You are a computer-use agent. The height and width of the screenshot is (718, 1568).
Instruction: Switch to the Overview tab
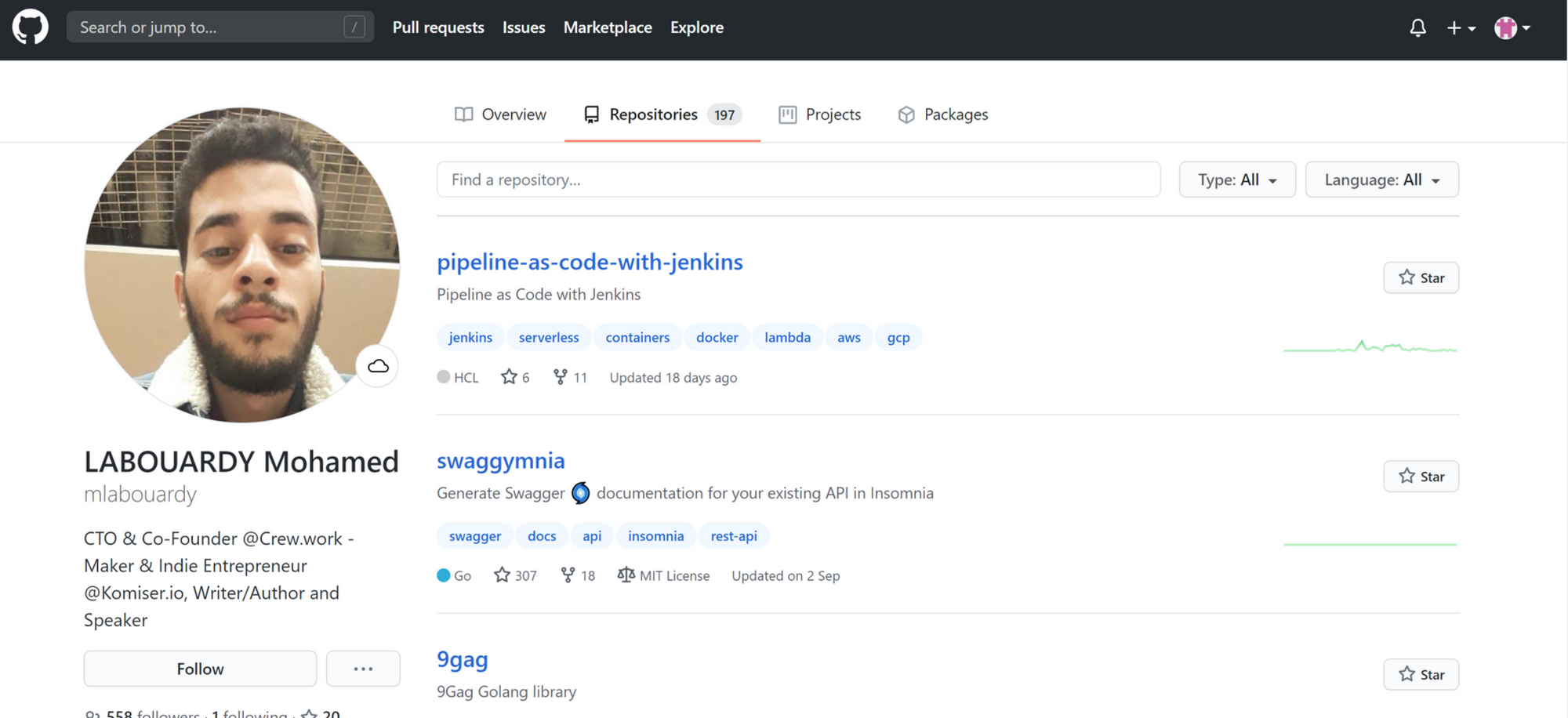500,114
